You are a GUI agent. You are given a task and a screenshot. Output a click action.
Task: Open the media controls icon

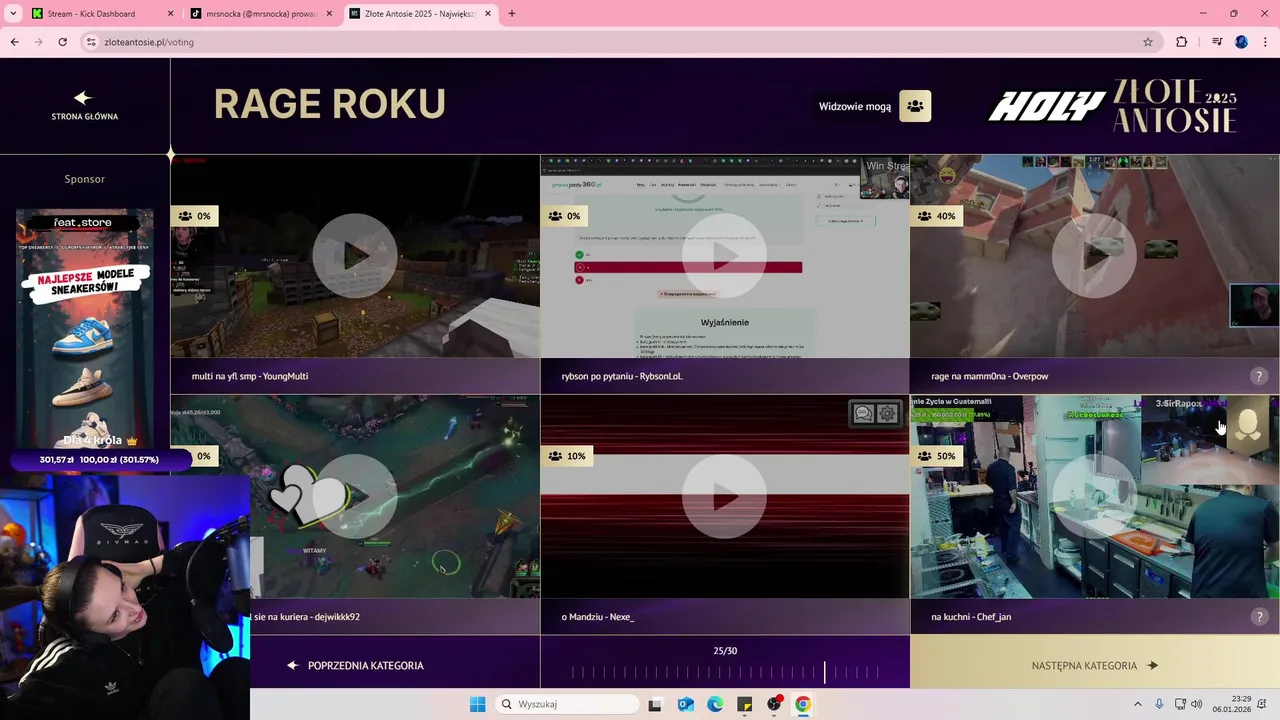(1217, 42)
